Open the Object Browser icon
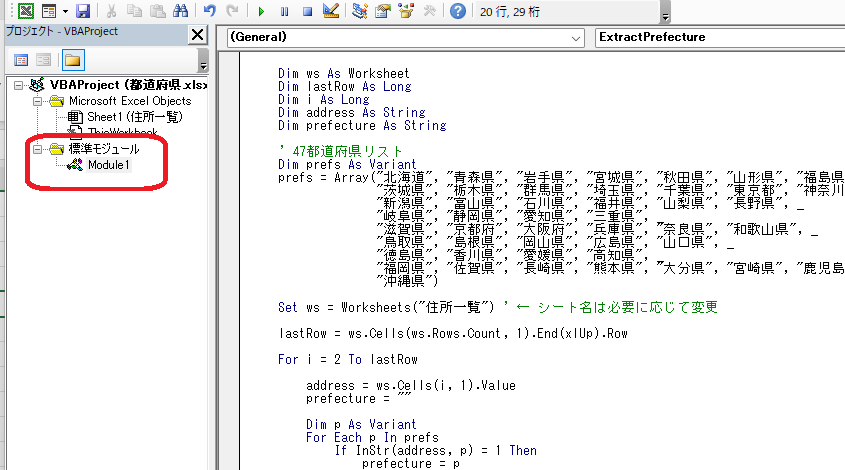845x470 pixels. (405, 11)
